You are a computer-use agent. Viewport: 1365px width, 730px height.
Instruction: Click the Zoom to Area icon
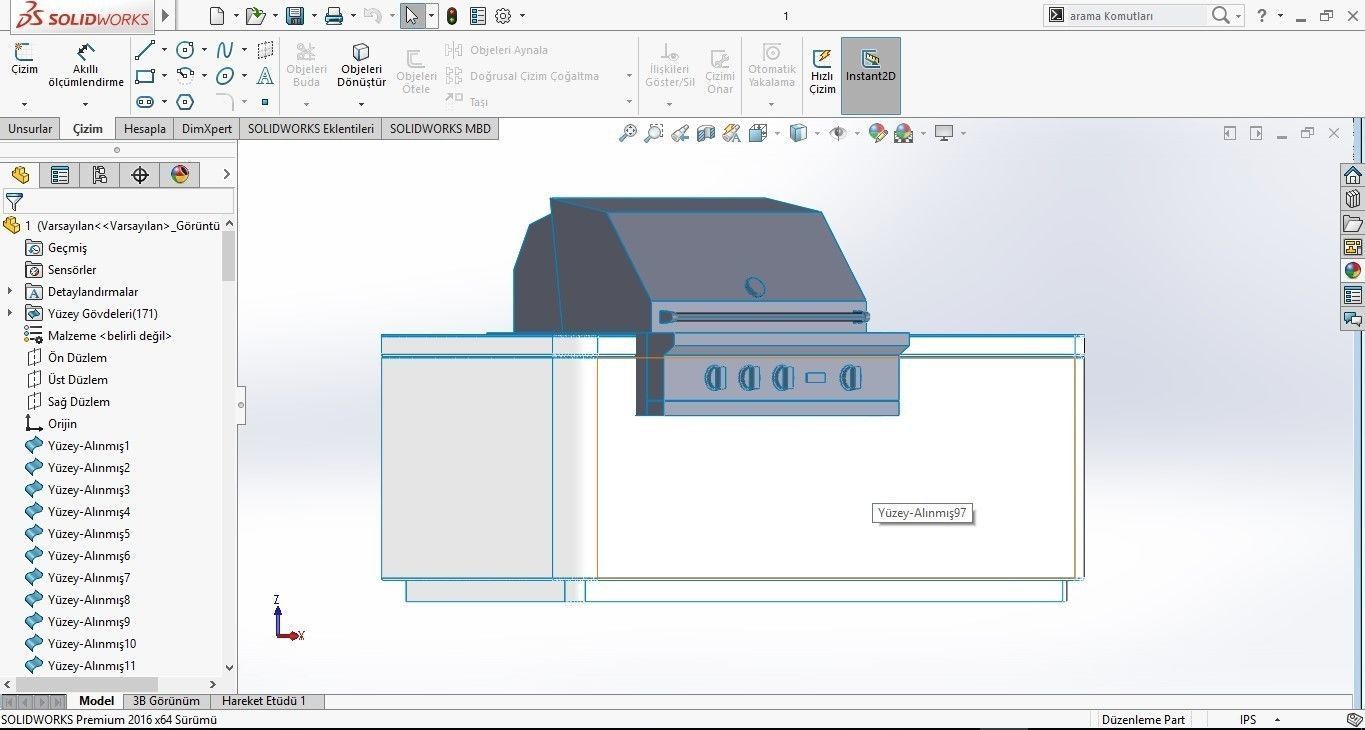tap(654, 133)
